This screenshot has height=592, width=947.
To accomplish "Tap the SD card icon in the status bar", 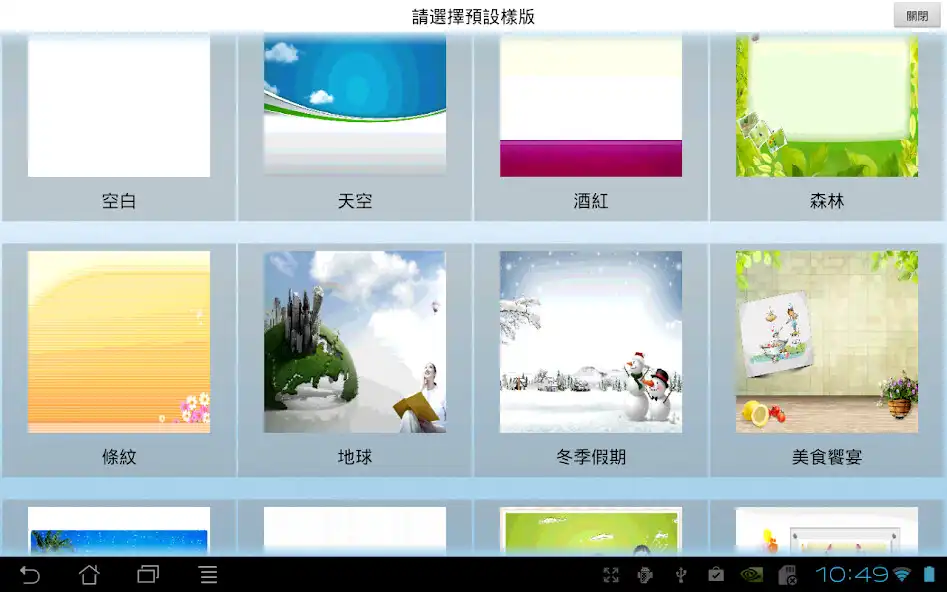I will (x=786, y=575).
